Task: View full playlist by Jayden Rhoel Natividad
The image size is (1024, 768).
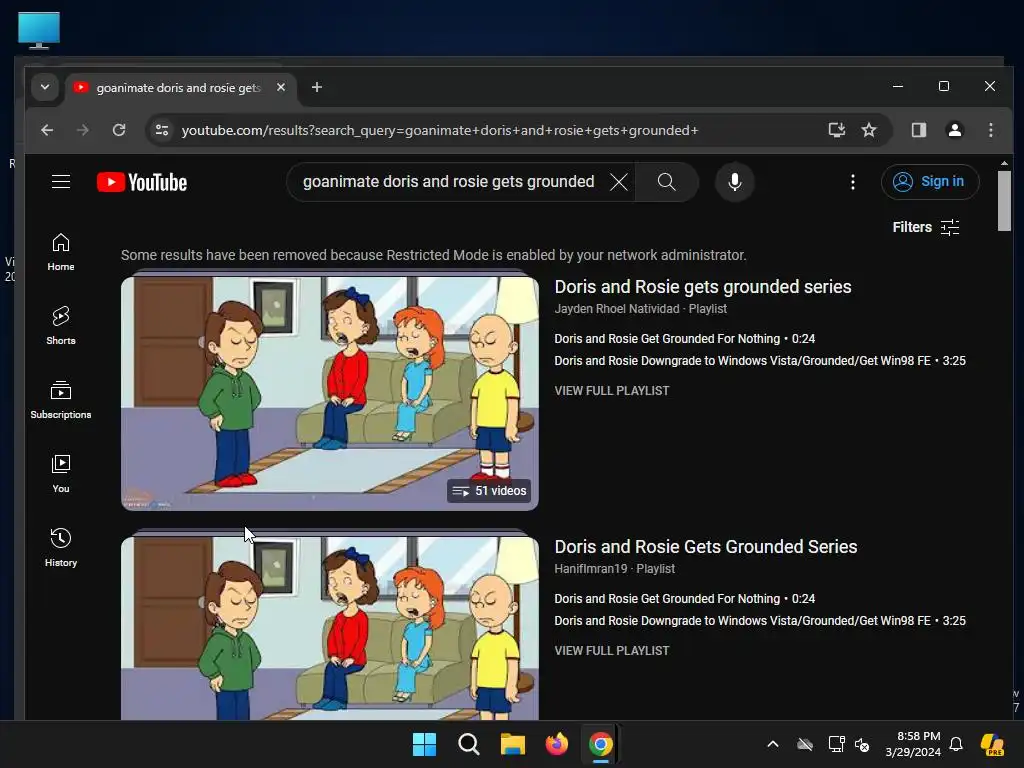Action: point(612,391)
